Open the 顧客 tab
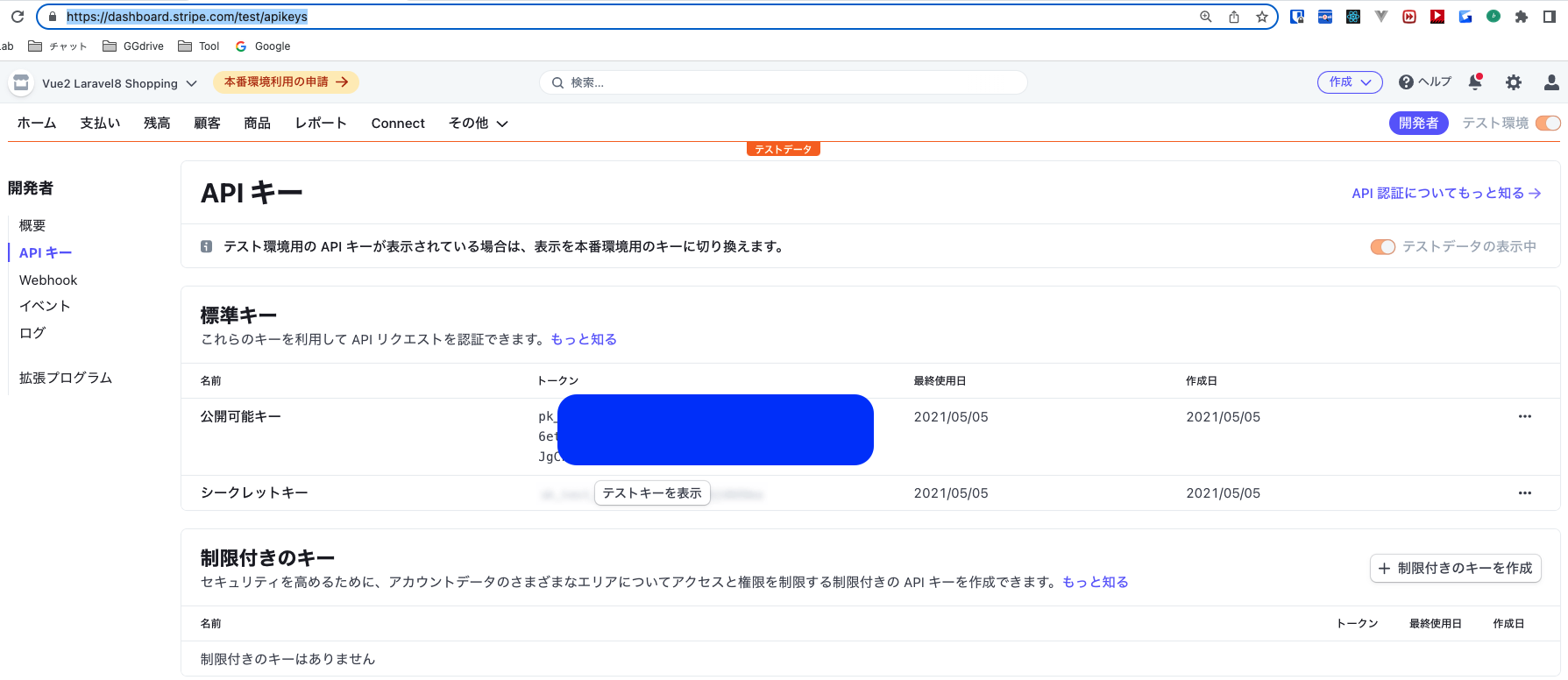Screen dimensions: 1568x680 click(207, 124)
